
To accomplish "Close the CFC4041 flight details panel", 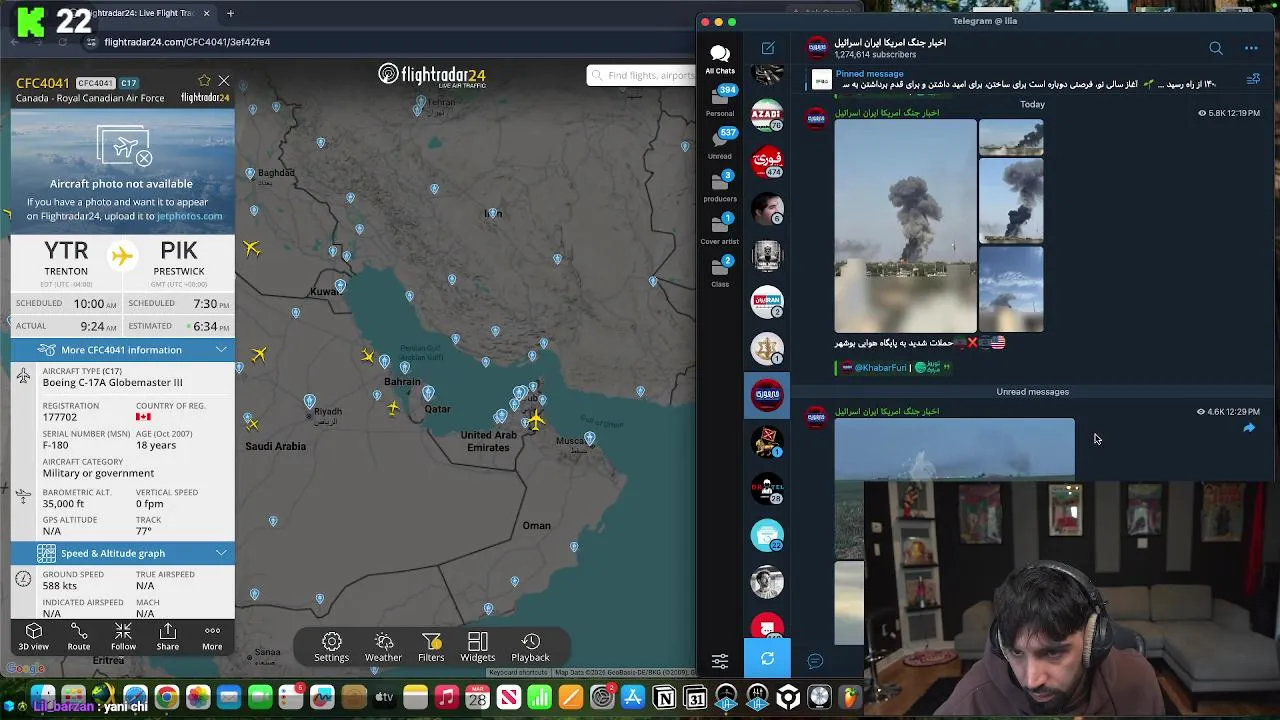I will pos(224,81).
